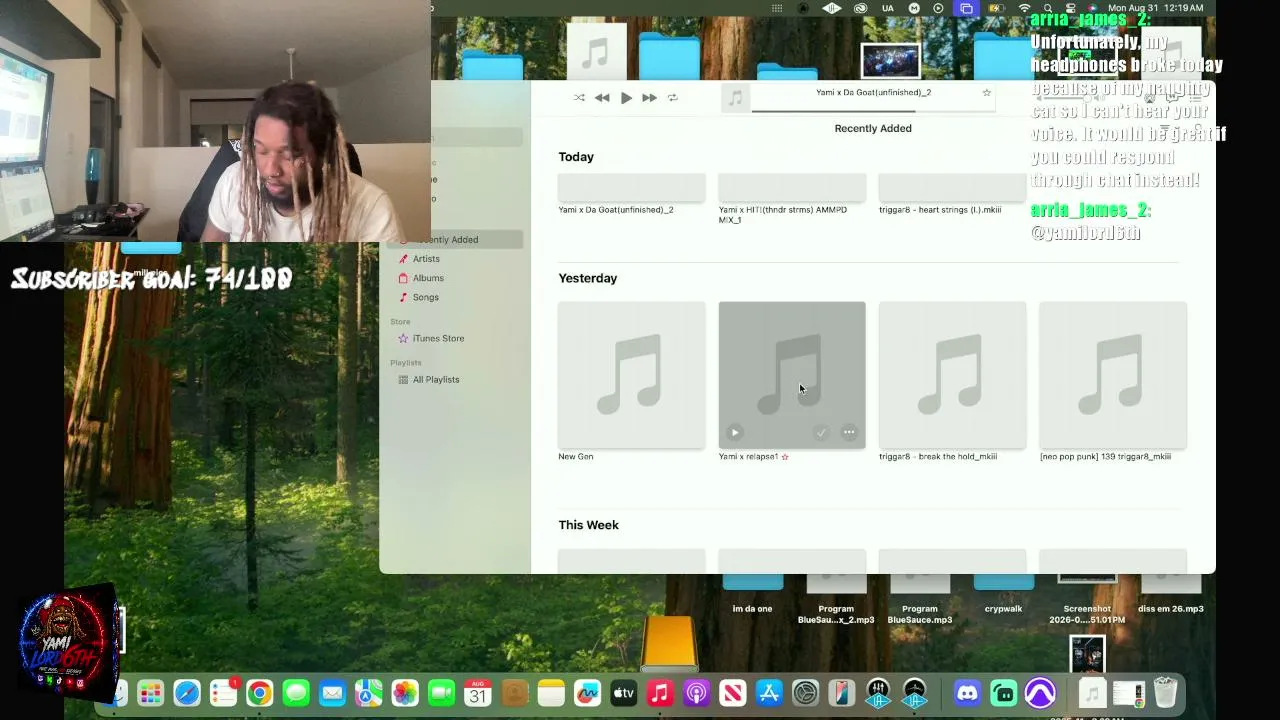Select triggar8 - heart strings (I.).mkiii
Image resolution: width=1280 pixels, height=720 pixels.
click(940, 210)
